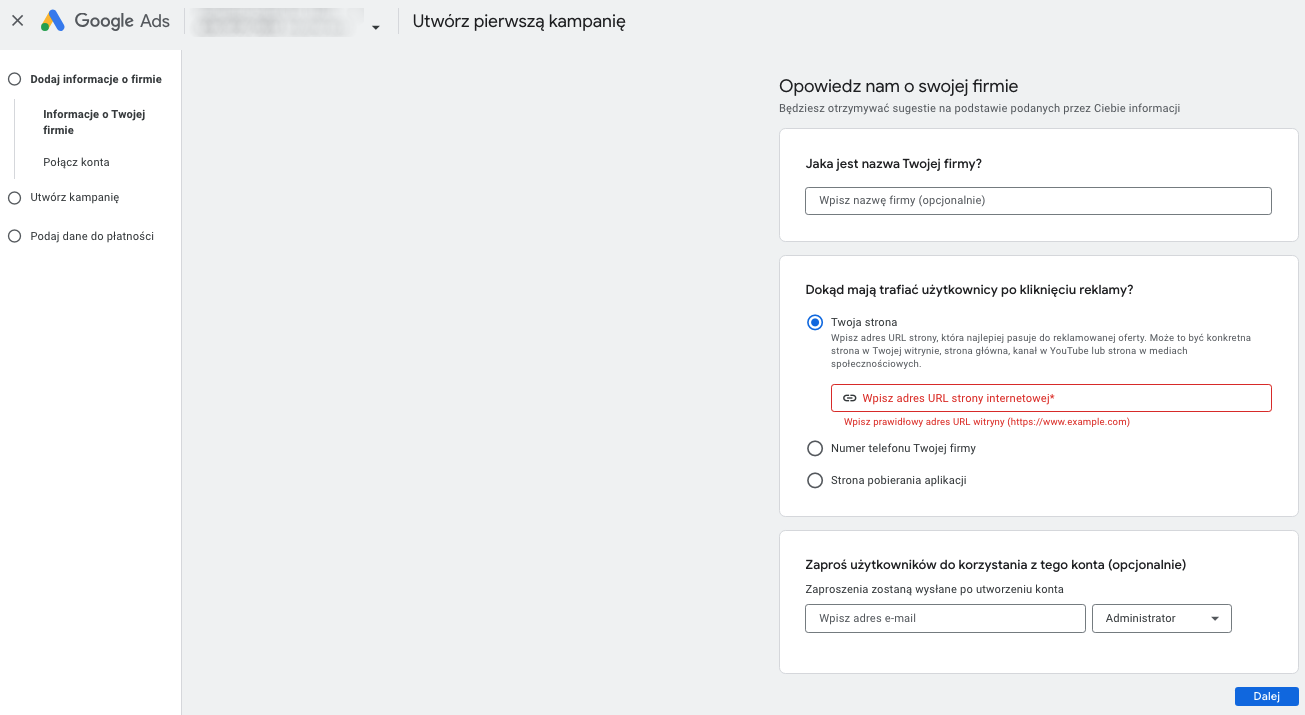Click the website URL input field
Screen dimensions: 1305x715
tap(1050, 397)
